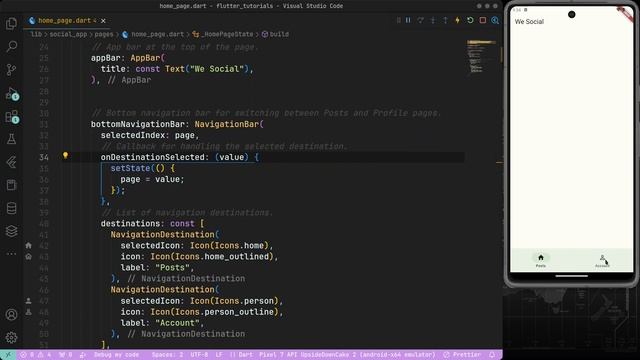640x360 pixels.
Task: Change encoding via 'UTF-8' status item
Action: click(x=199, y=355)
